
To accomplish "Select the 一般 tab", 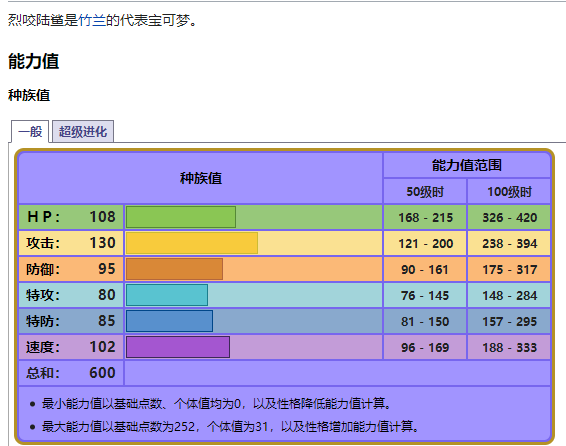I will pos(30,131).
